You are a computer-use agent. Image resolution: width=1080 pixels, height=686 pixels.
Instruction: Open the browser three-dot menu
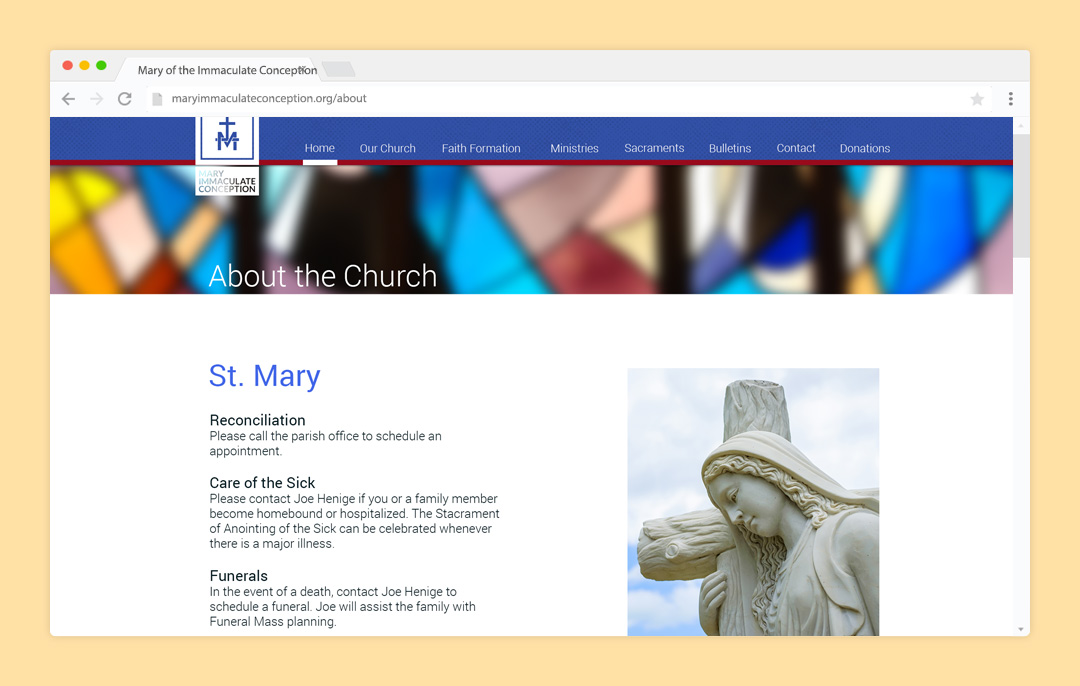pyautogui.click(x=1010, y=99)
